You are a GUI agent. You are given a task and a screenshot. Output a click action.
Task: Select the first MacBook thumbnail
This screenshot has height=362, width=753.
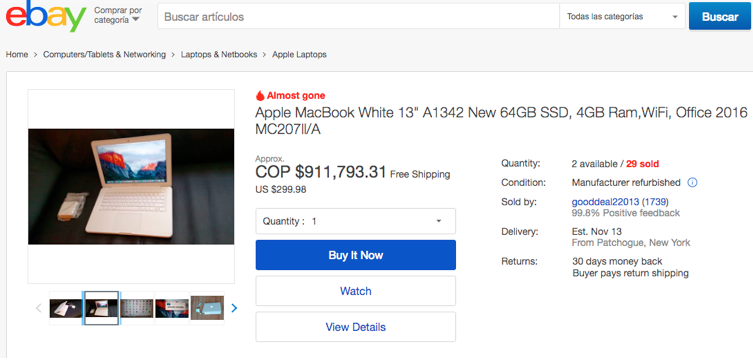click(66, 308)
